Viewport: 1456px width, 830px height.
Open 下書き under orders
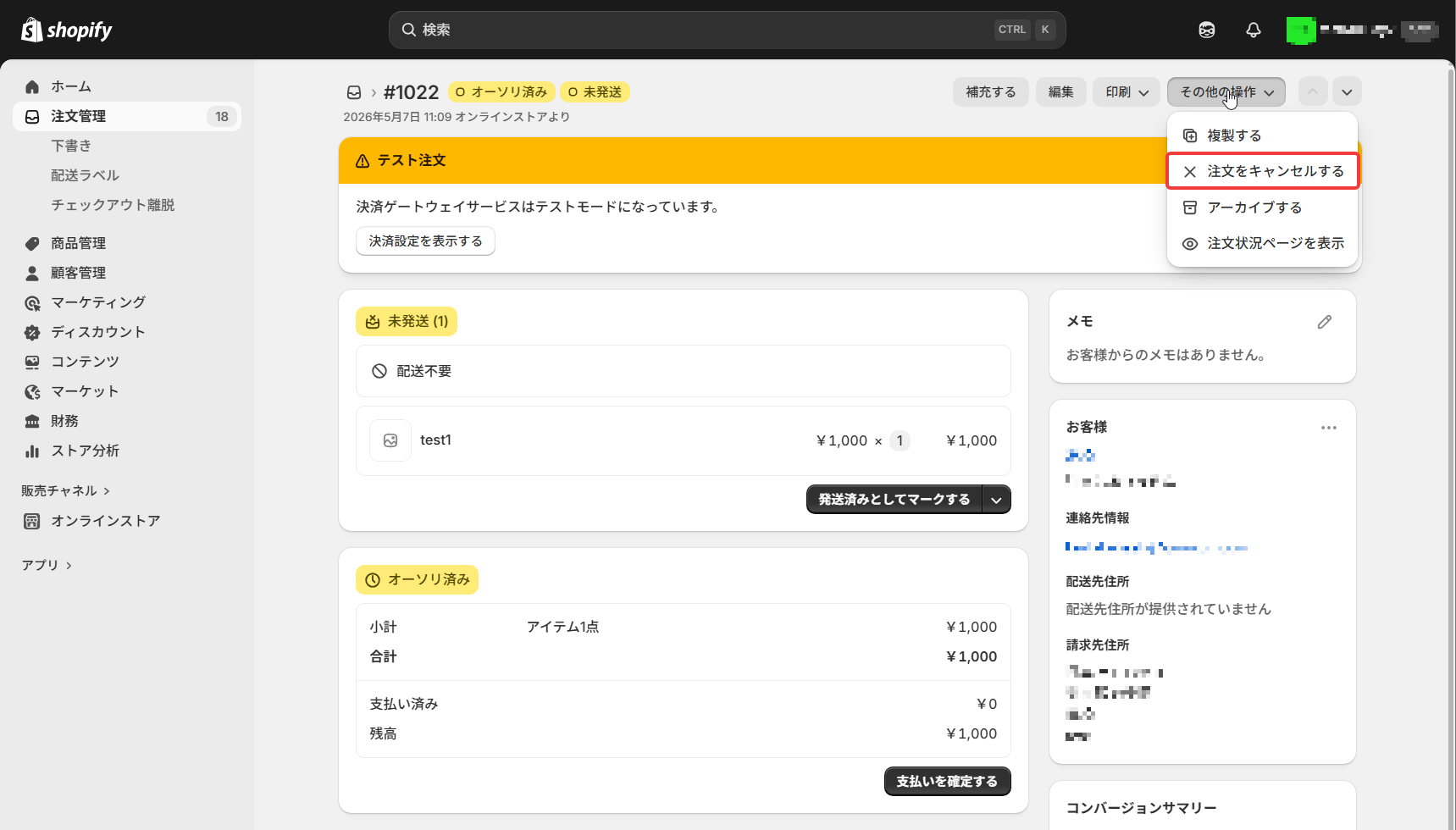point(71,146)
